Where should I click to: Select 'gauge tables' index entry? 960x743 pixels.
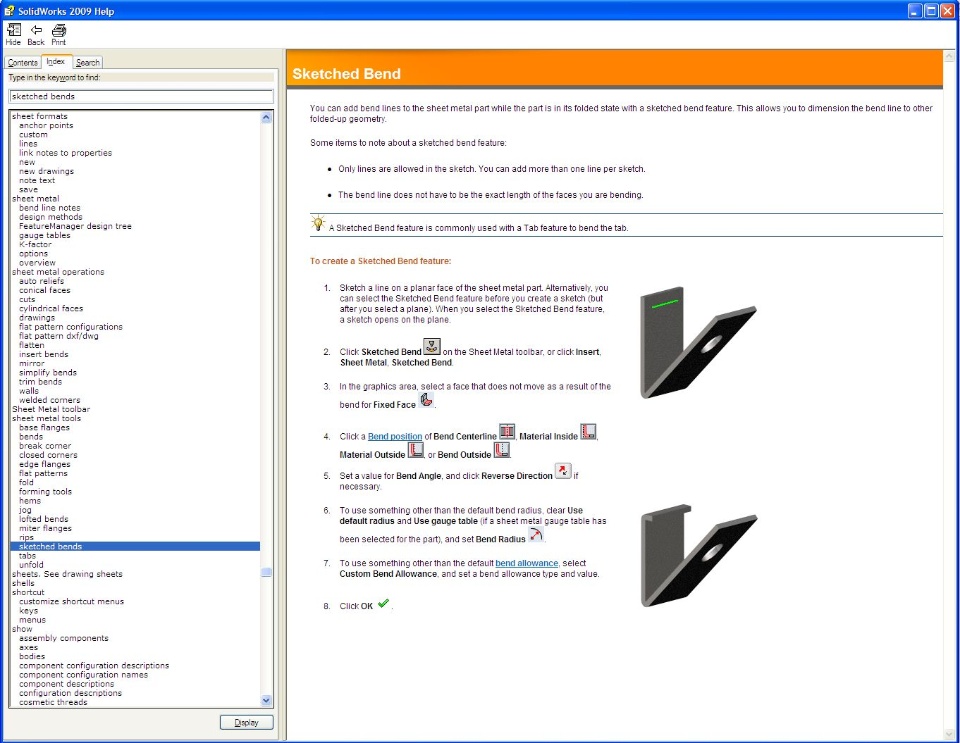(45, 236)
